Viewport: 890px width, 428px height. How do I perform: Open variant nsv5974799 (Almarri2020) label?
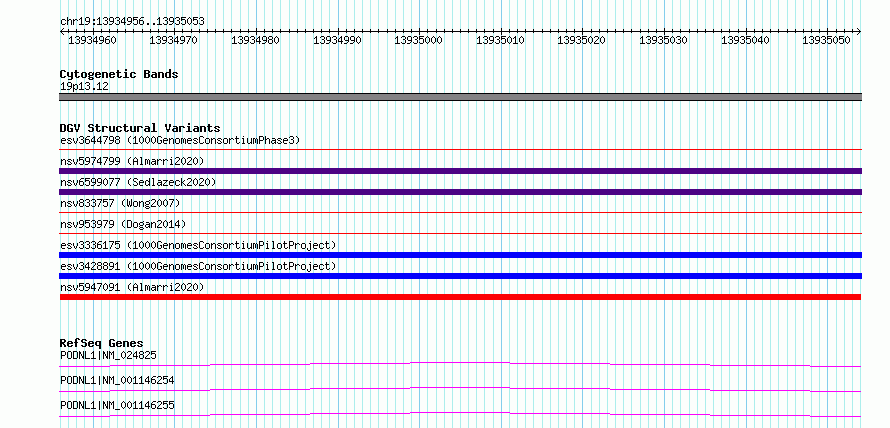point(132,161)
